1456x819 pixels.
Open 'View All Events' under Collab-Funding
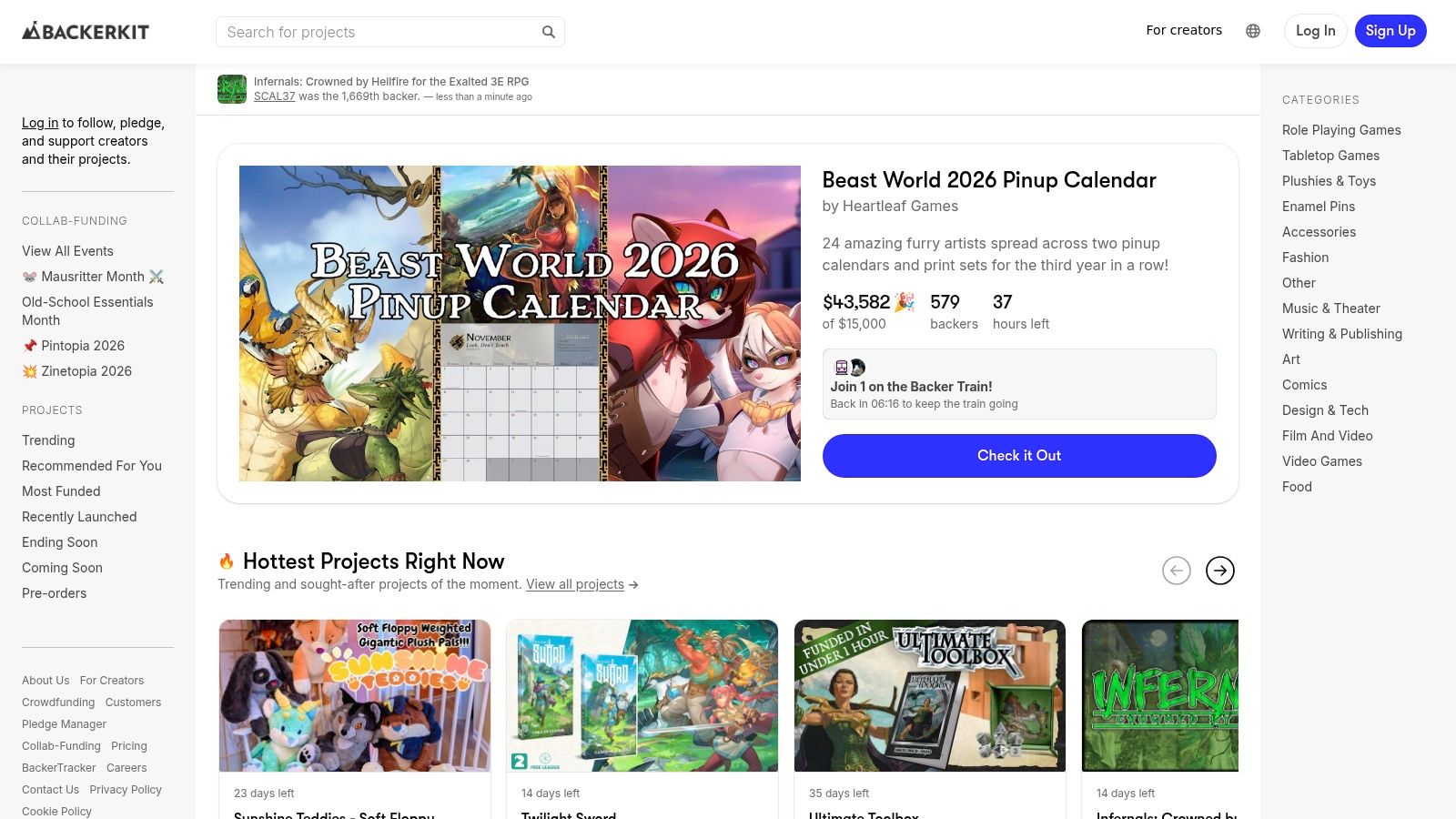67,251
